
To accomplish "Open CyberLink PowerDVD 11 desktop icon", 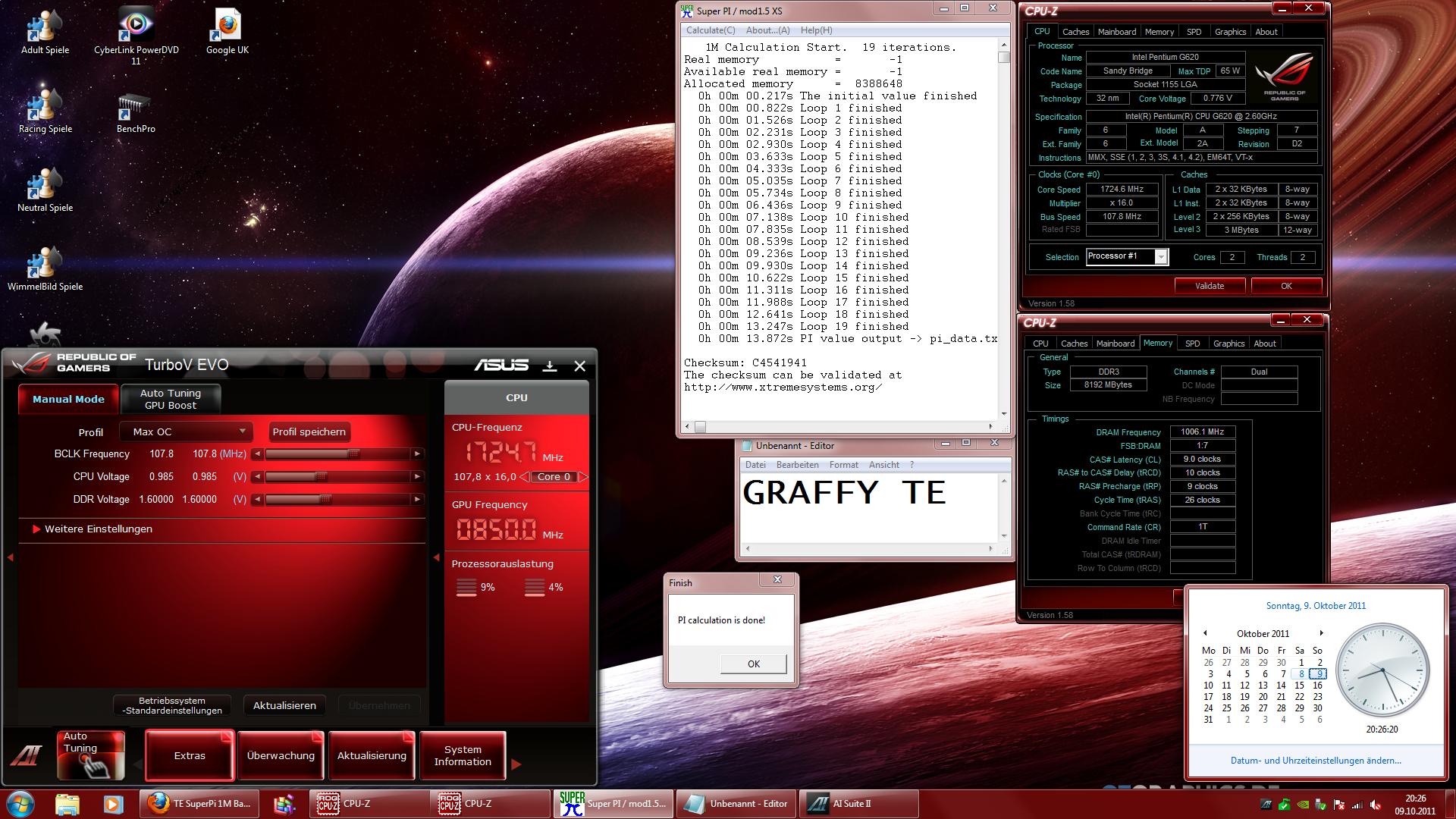I will pos(136,36).
